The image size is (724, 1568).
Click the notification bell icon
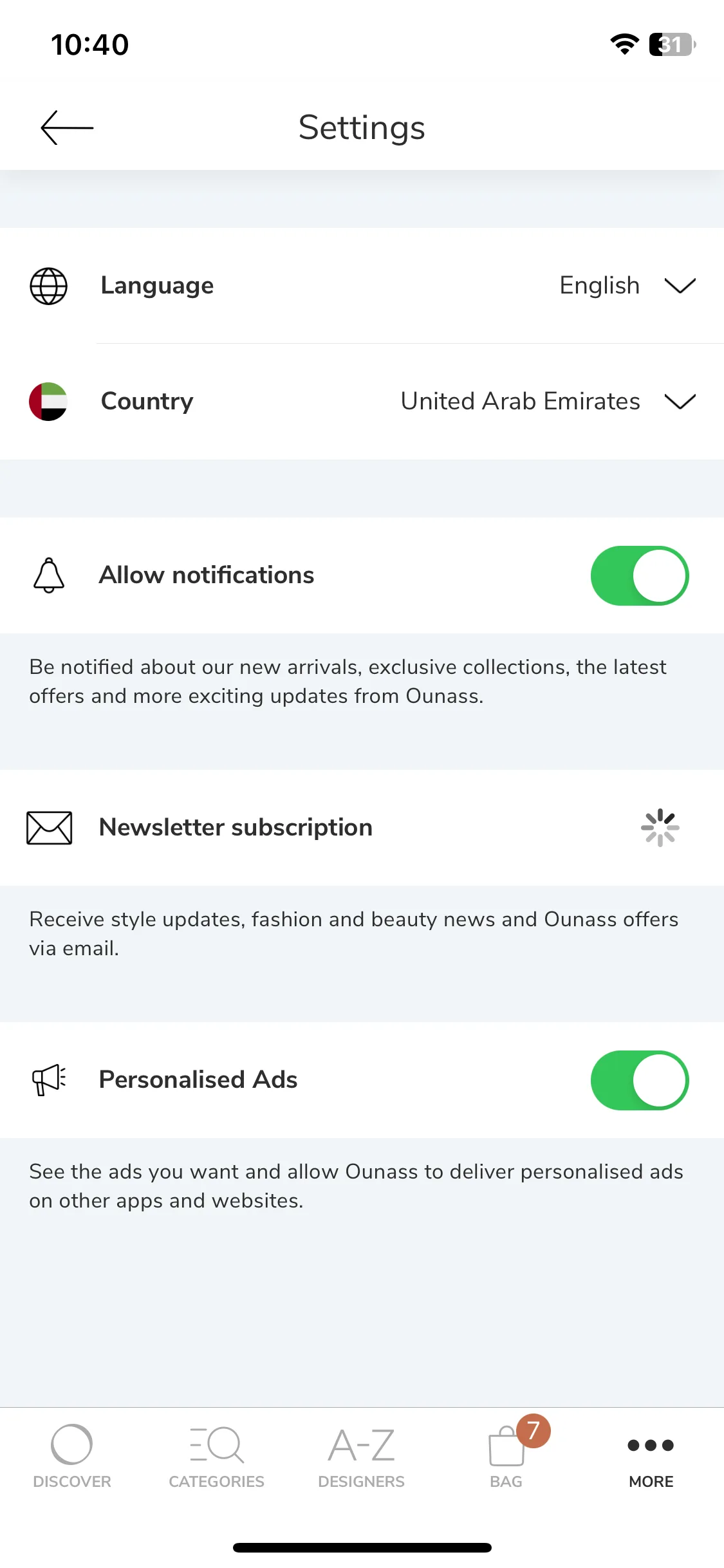click(49, 575)
